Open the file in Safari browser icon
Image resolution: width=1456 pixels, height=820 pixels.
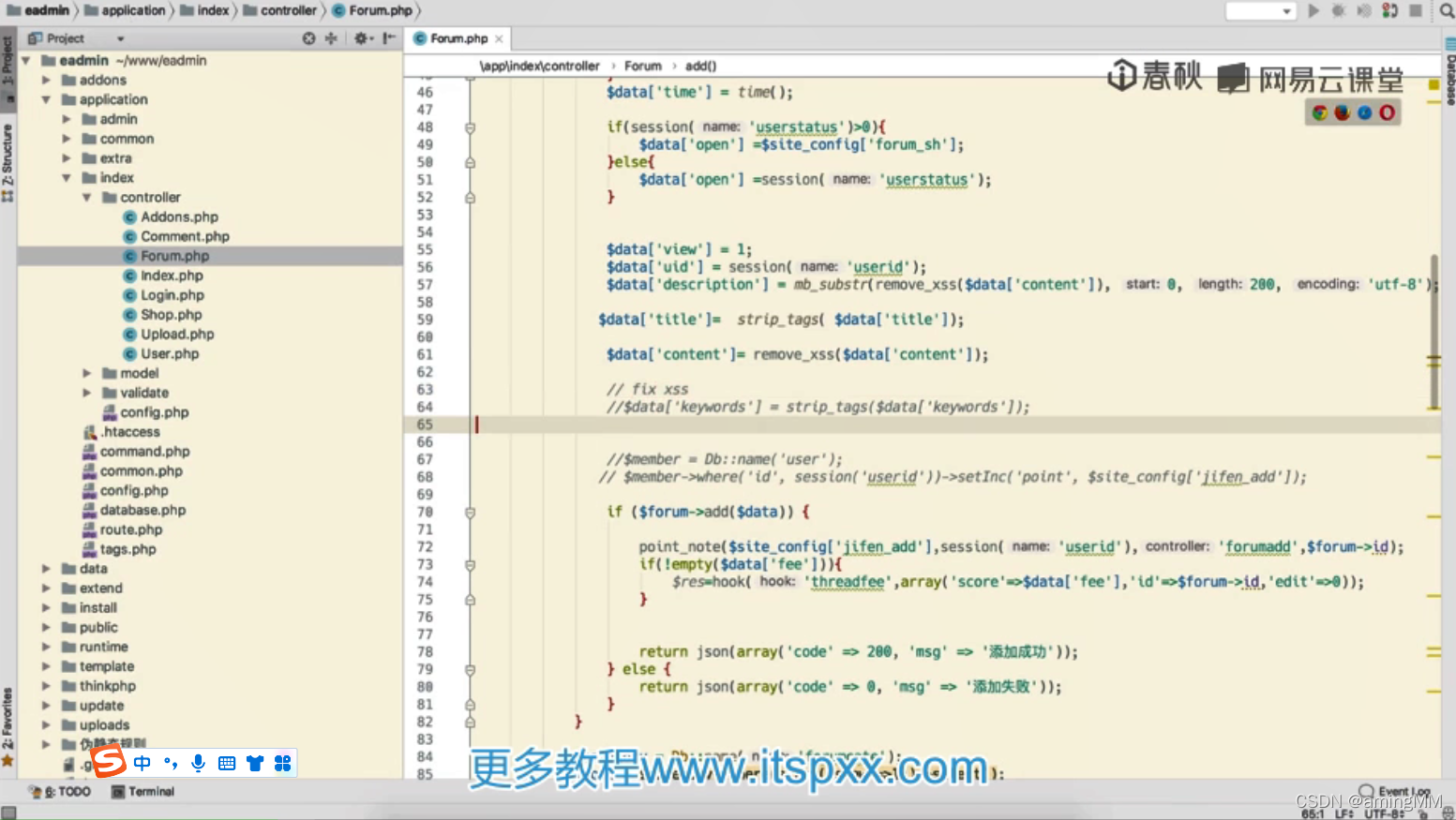click(x=1365, y=113)
